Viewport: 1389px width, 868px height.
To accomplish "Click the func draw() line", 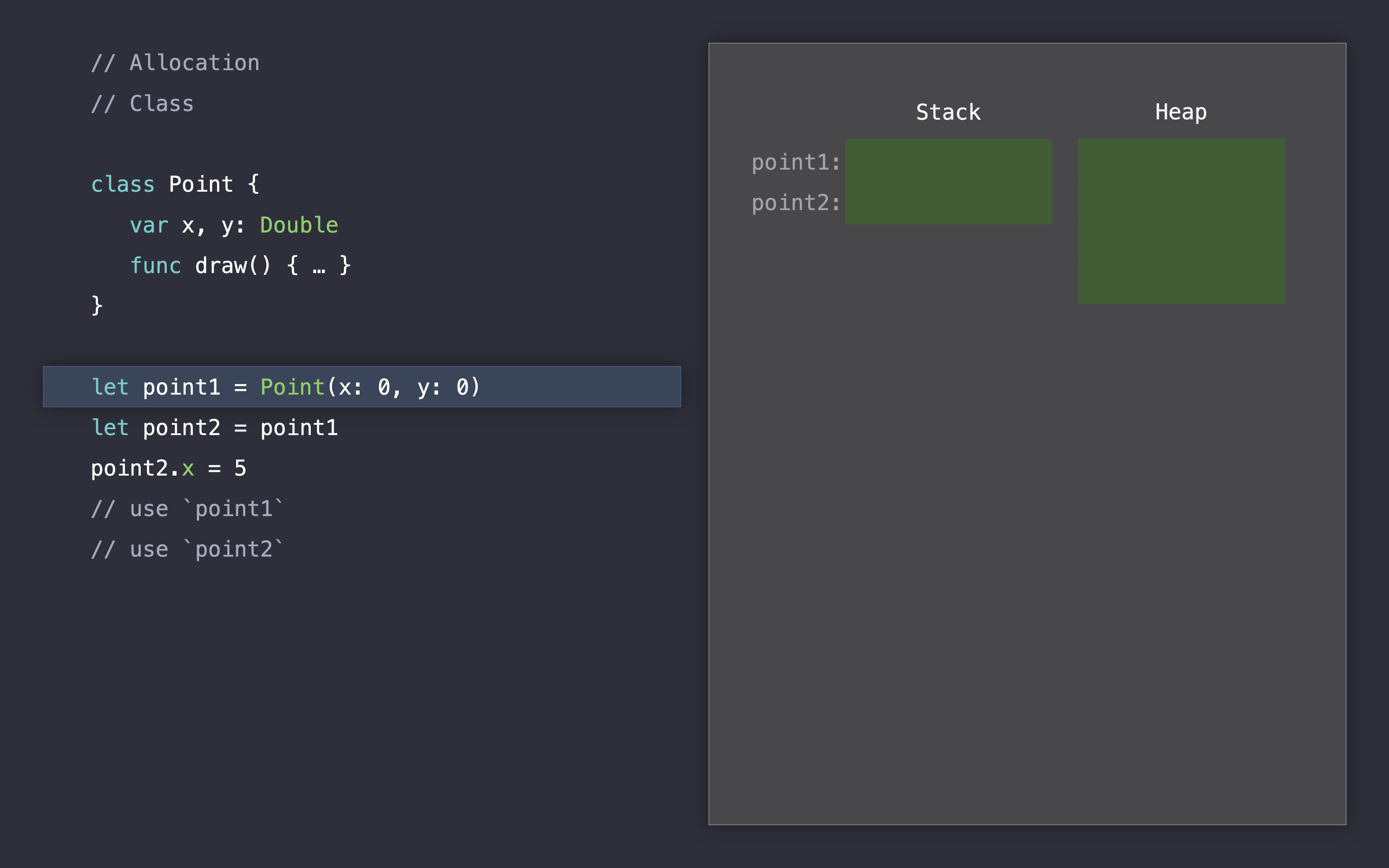I will point(240,265).
